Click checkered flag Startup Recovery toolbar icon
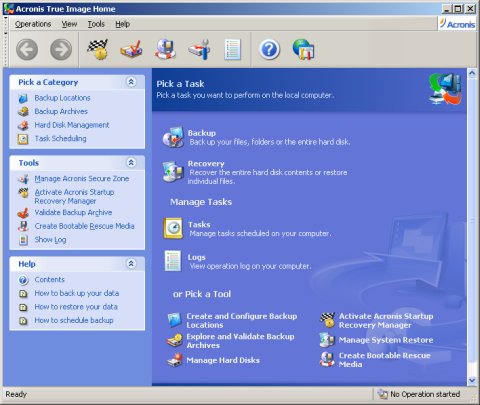The height and width of the screenshot is (405, 480). point(98,49)
